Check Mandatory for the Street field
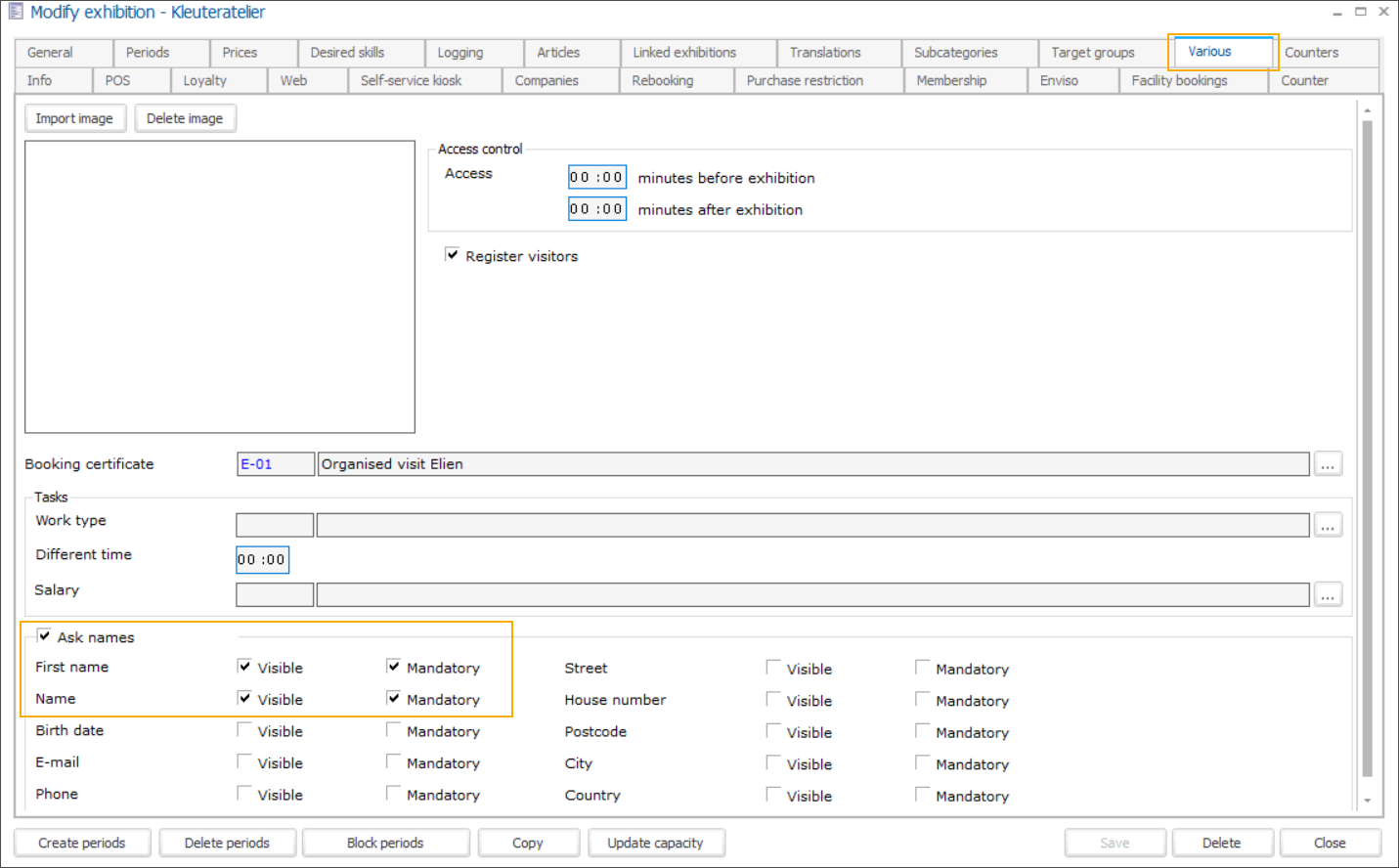The image size is (1399, 868). pyautogui.click(x=922, y=668)
